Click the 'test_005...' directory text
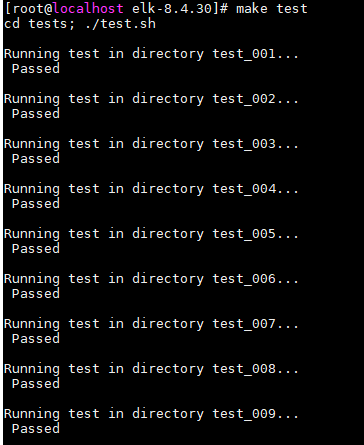Image resolution: width=364 pixels, height=445 pixels. pos(255,234)
